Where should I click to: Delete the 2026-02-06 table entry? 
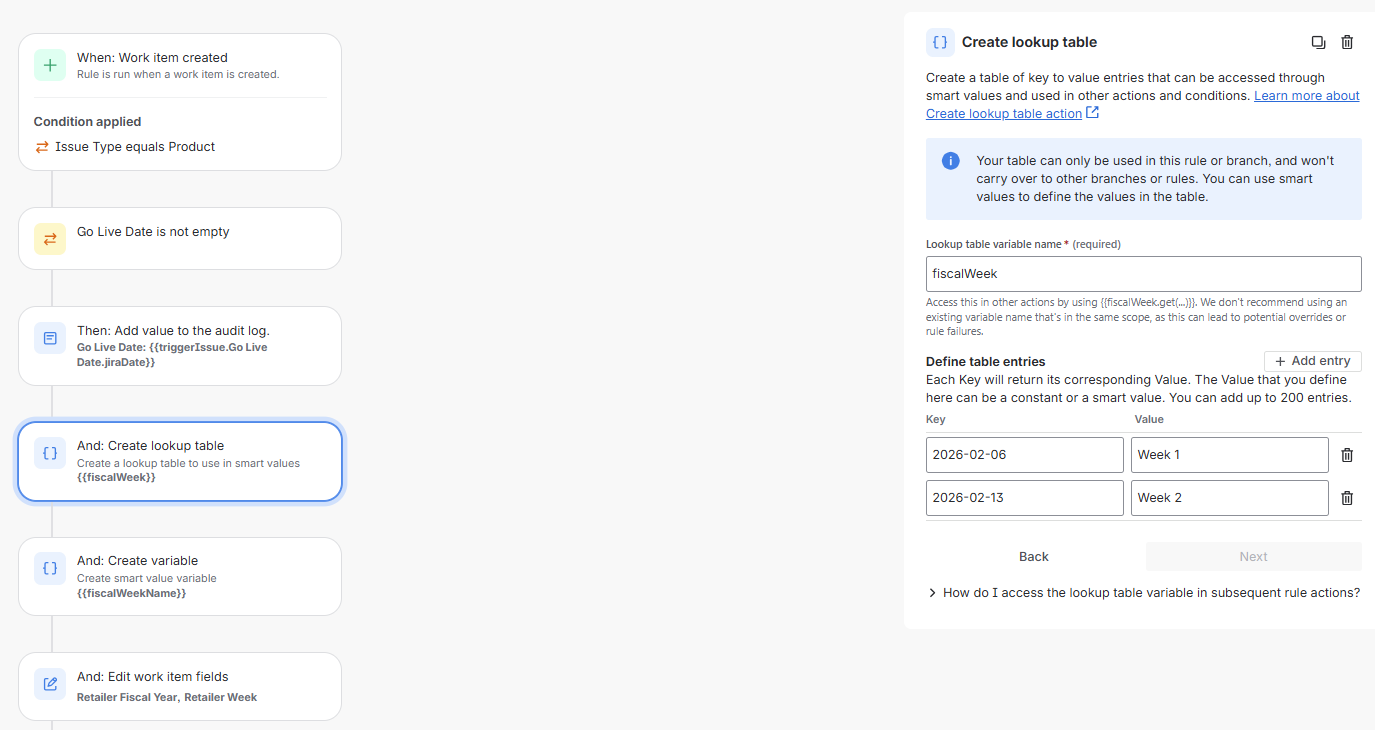tap(1347, 455)
